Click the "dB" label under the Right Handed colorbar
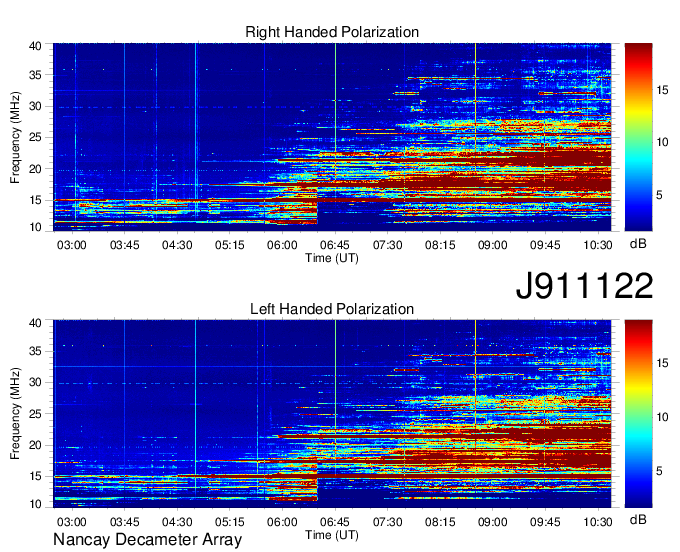This screenshot has height=552, width=680. pos(638,243)
